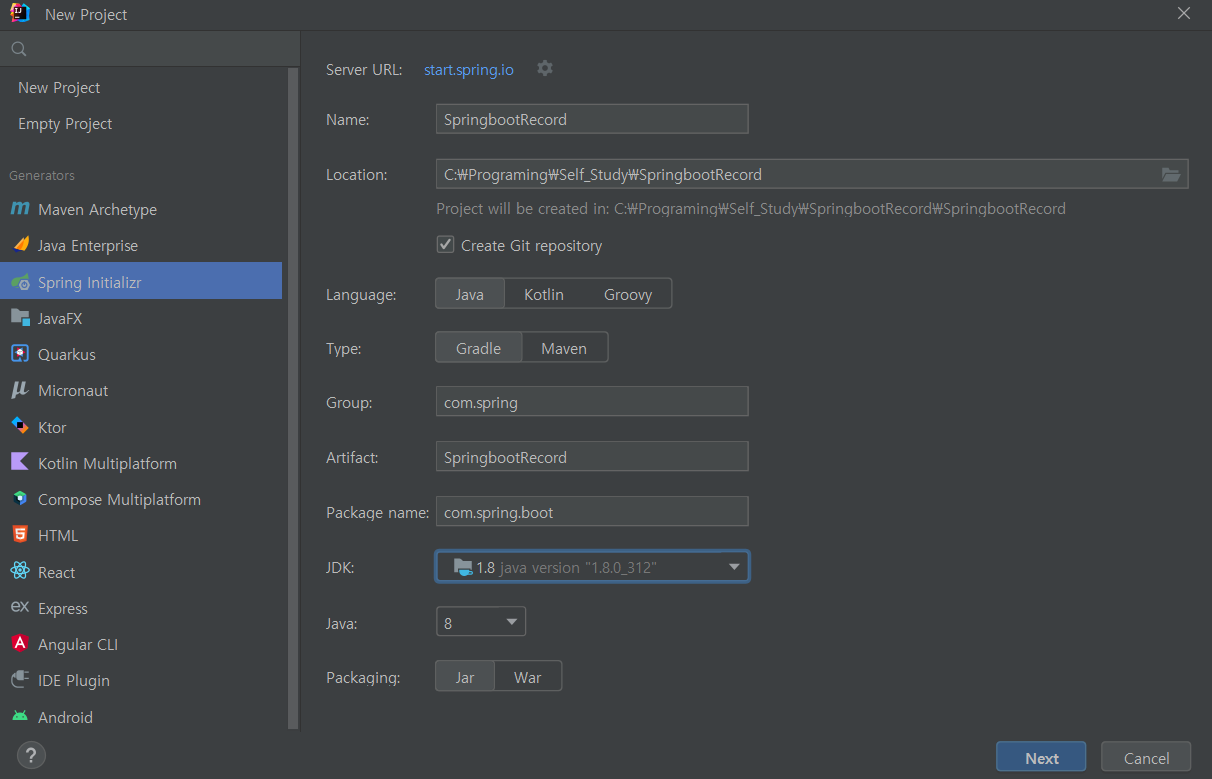Click the HTML5 shield icon
Screen dimensions: 1212x779
[x=20, y=535]
